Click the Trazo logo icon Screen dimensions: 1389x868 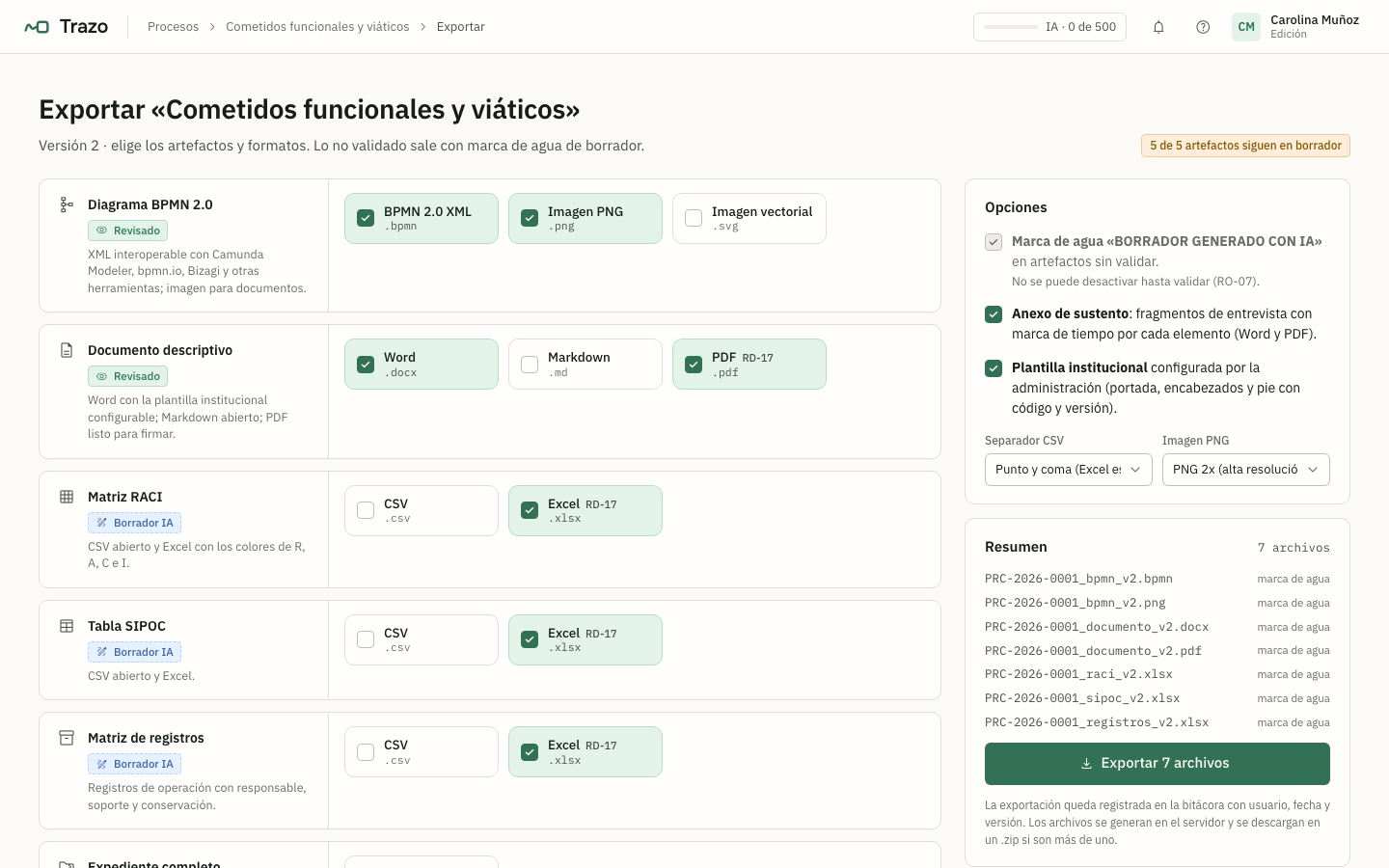[37, 27]
